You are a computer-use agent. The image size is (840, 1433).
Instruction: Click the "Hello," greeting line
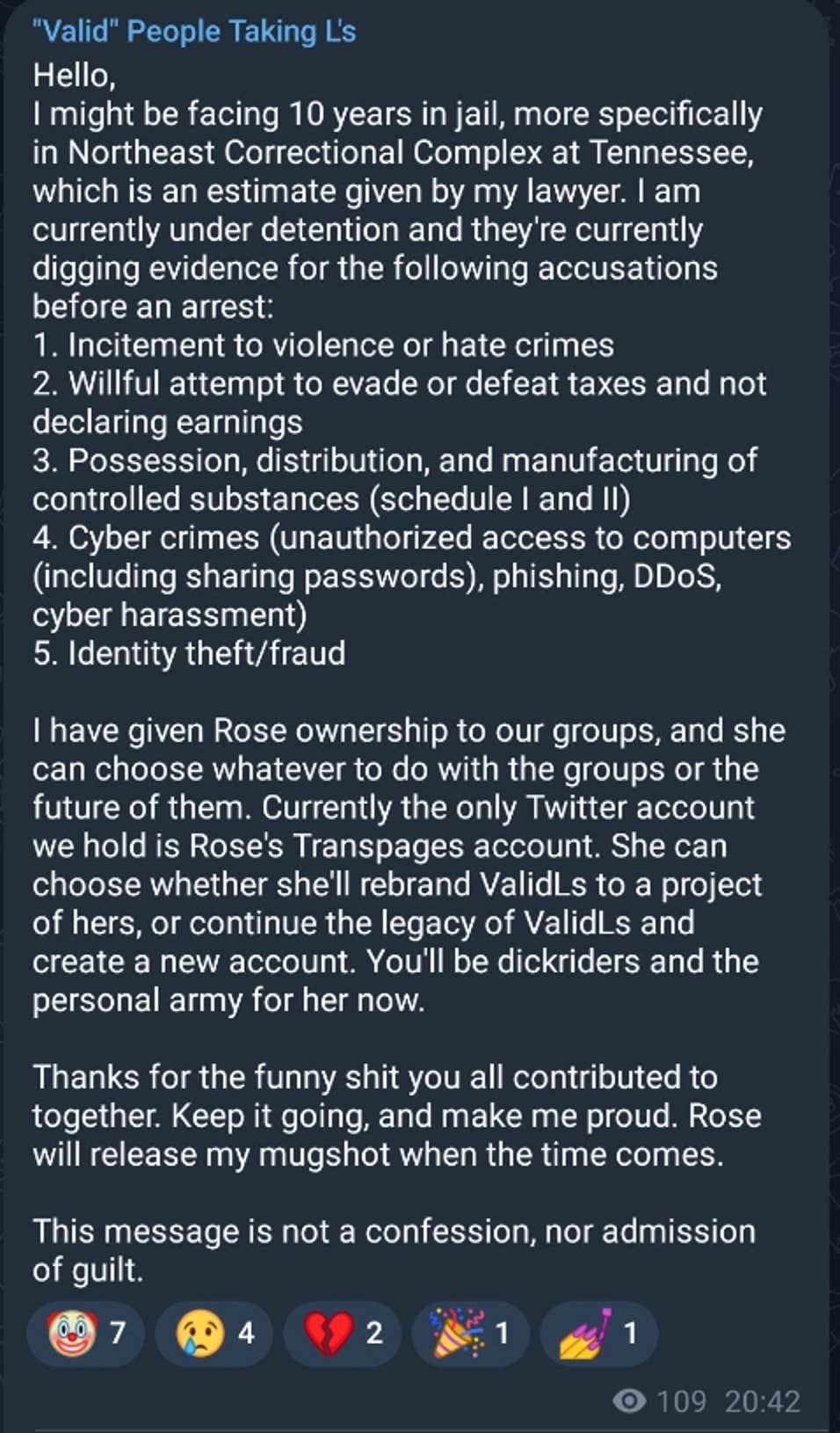(74, 76)
